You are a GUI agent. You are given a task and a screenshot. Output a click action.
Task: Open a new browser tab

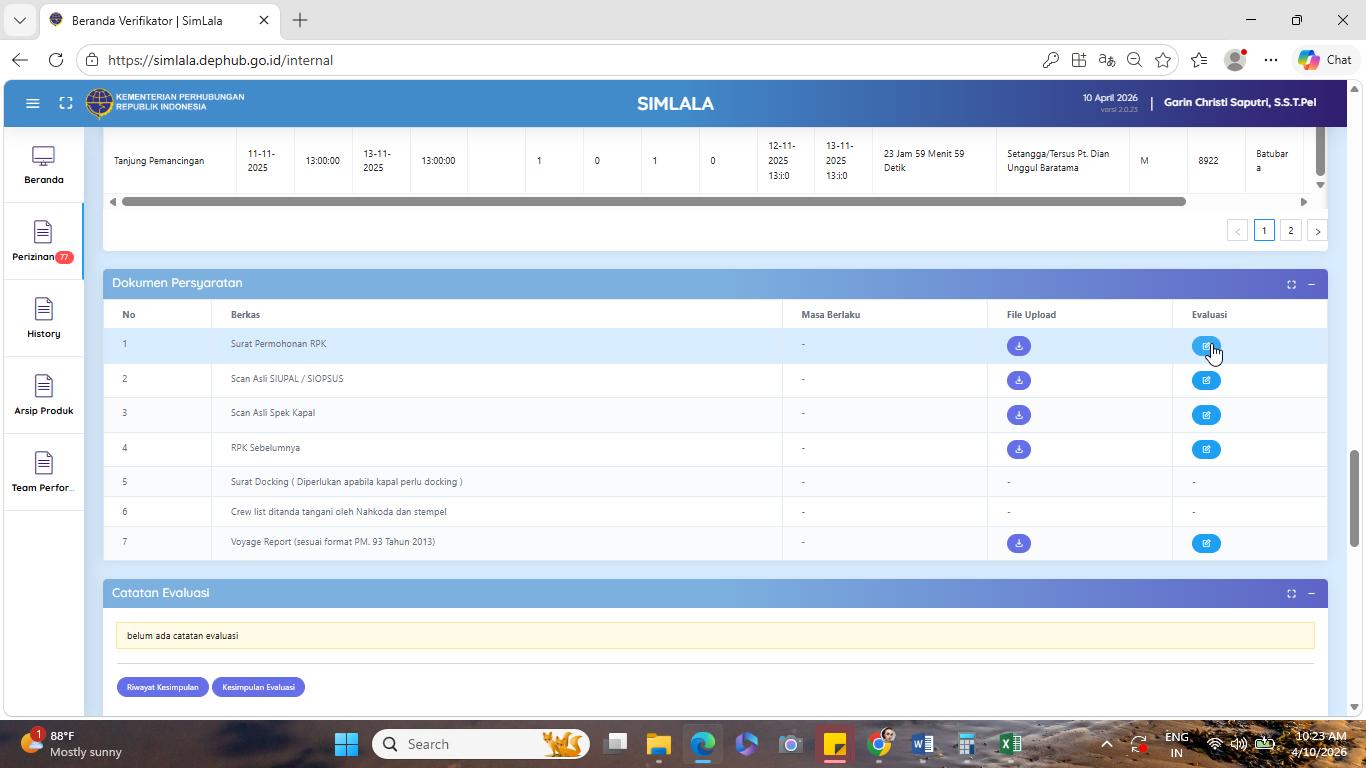coord(300,20)
